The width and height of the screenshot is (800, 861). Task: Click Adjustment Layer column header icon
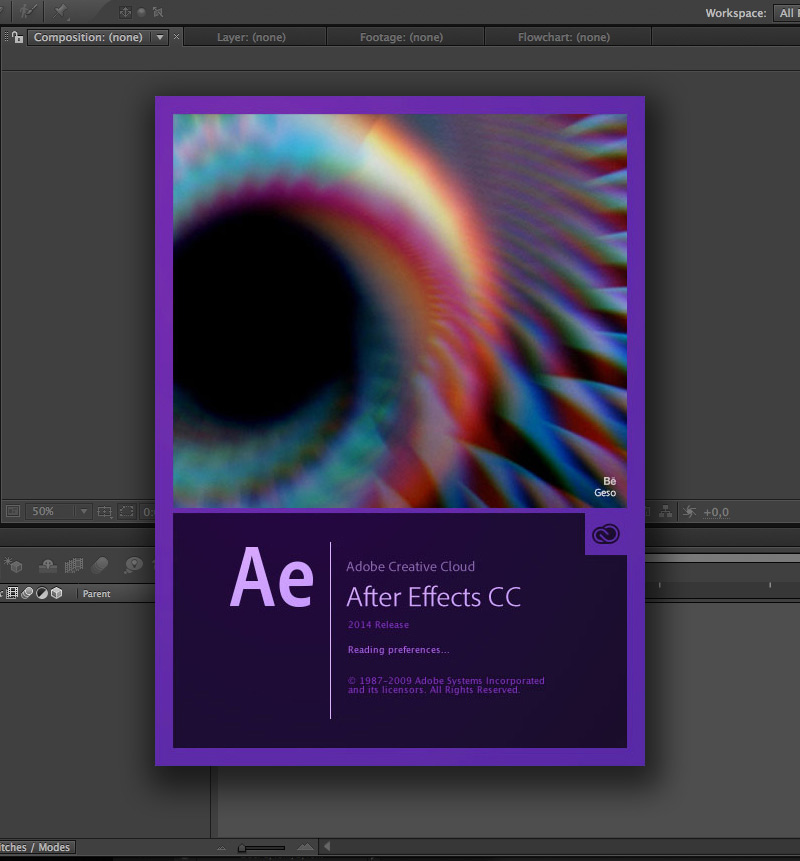(x=42, y=593)
